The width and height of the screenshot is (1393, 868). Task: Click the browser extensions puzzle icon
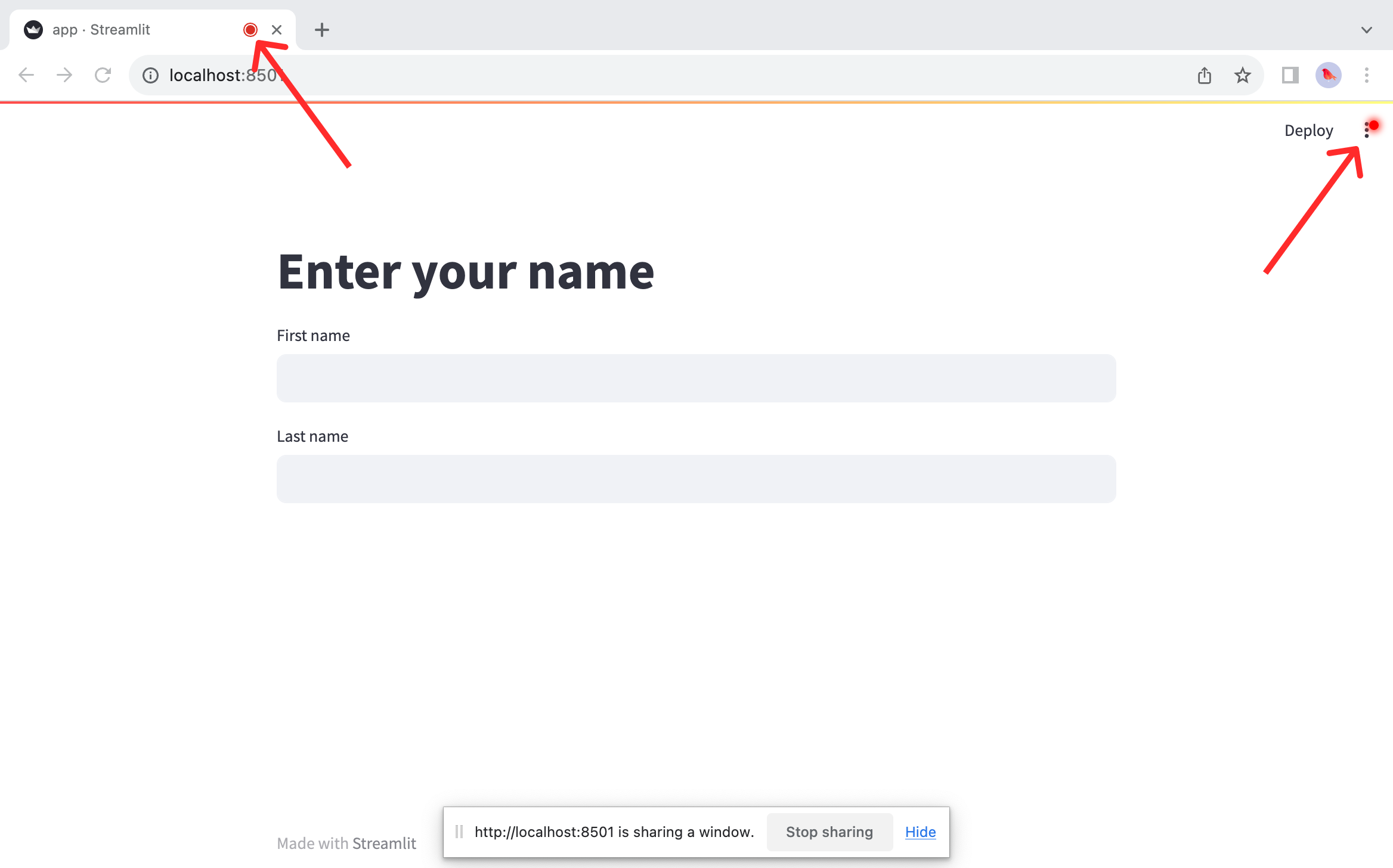1289,75
